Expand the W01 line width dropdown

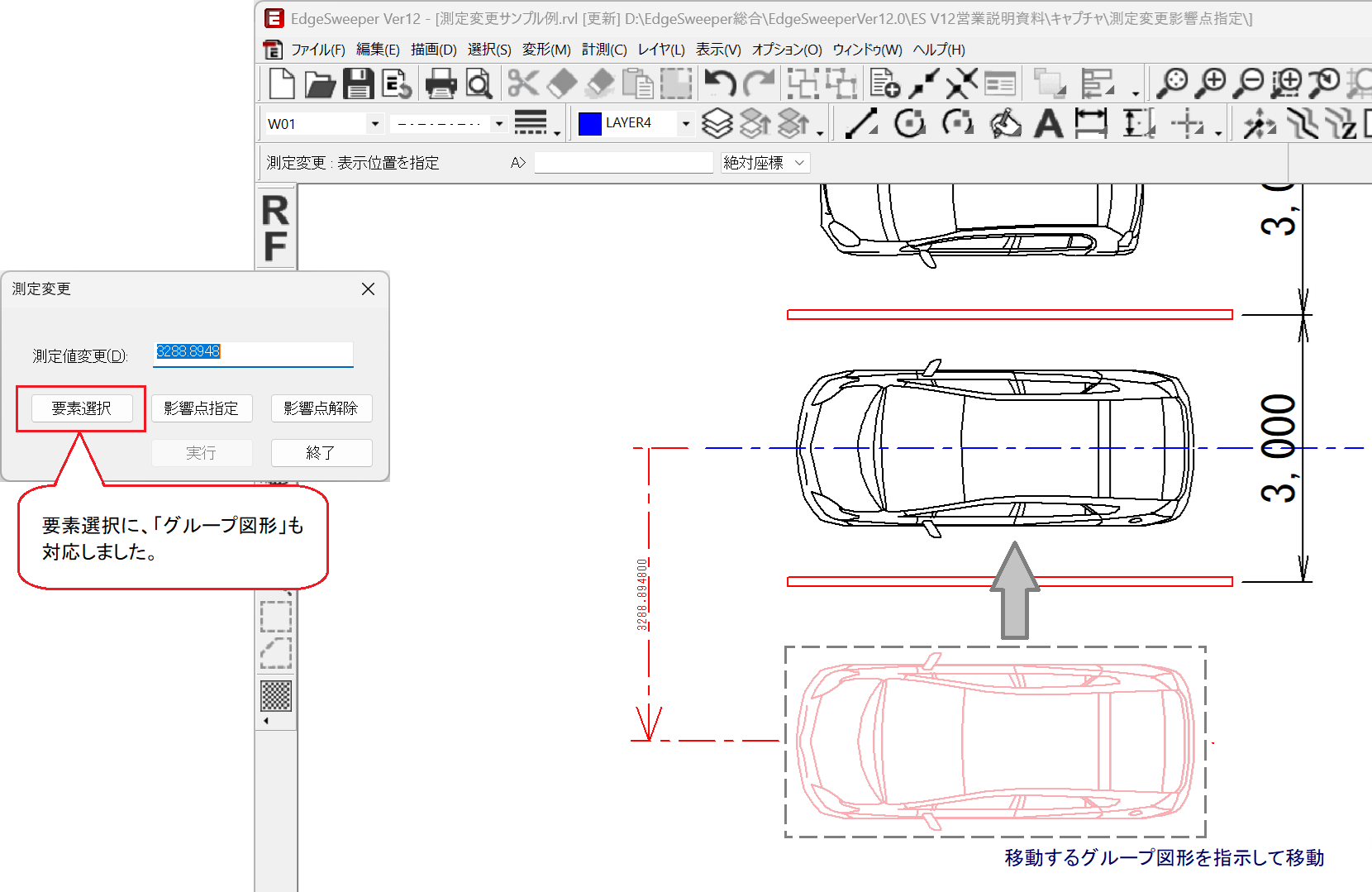point(375,124)
